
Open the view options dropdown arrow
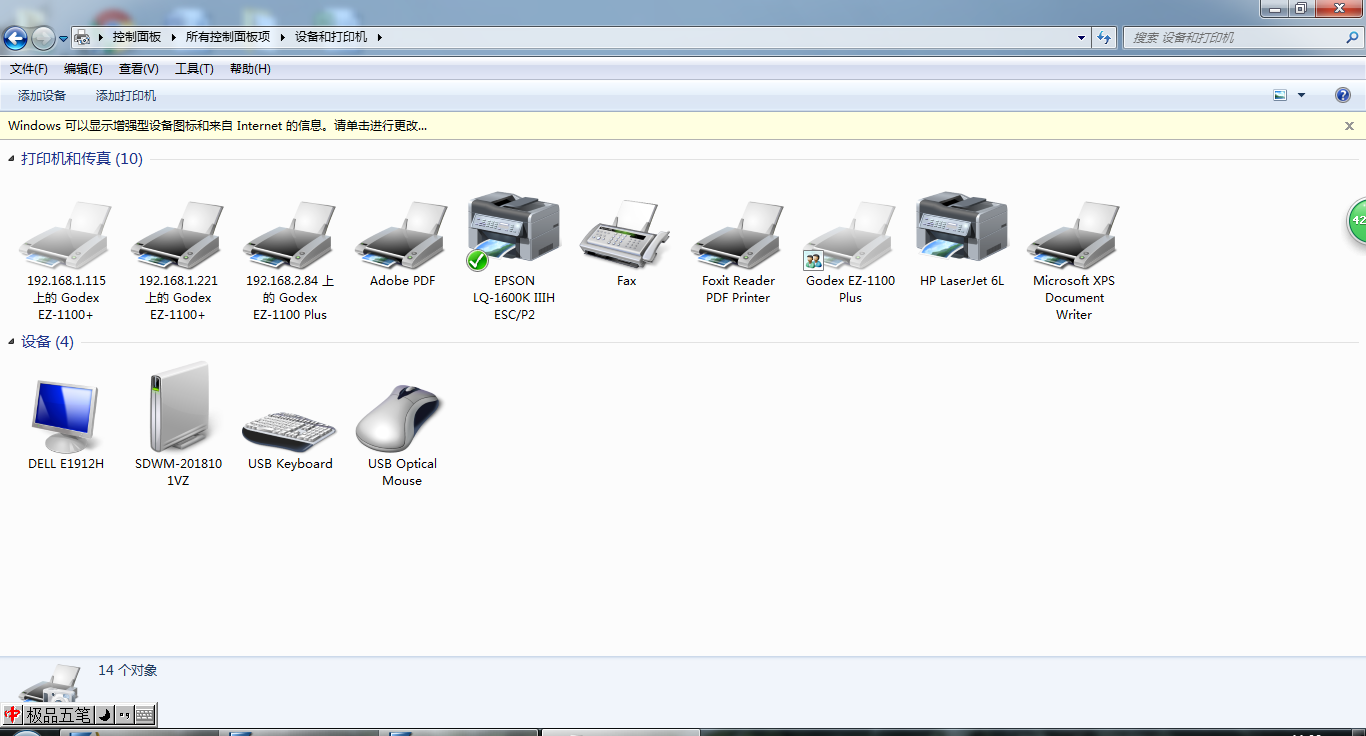1301,96
